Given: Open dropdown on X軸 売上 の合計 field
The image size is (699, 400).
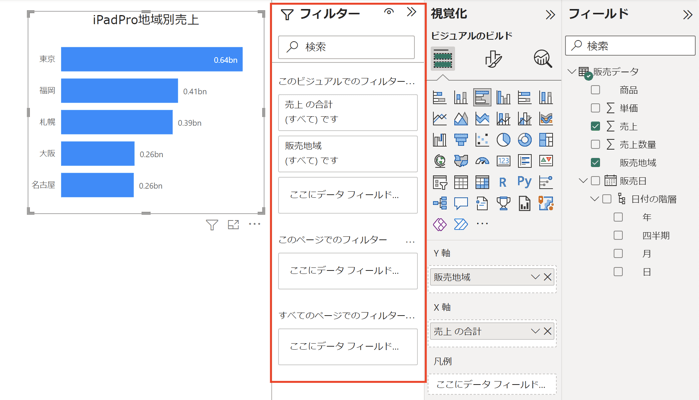Looking at the screenshot, I should (x=535, y=331).
